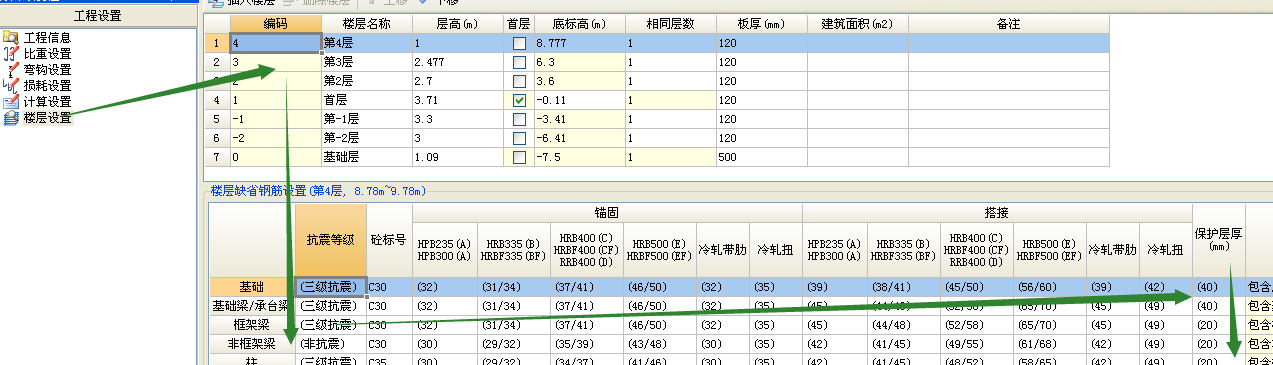Select the 编码 cell containing 4
Image resolution: width=1273 pixels, height=365 pixels.
(275, 43)
